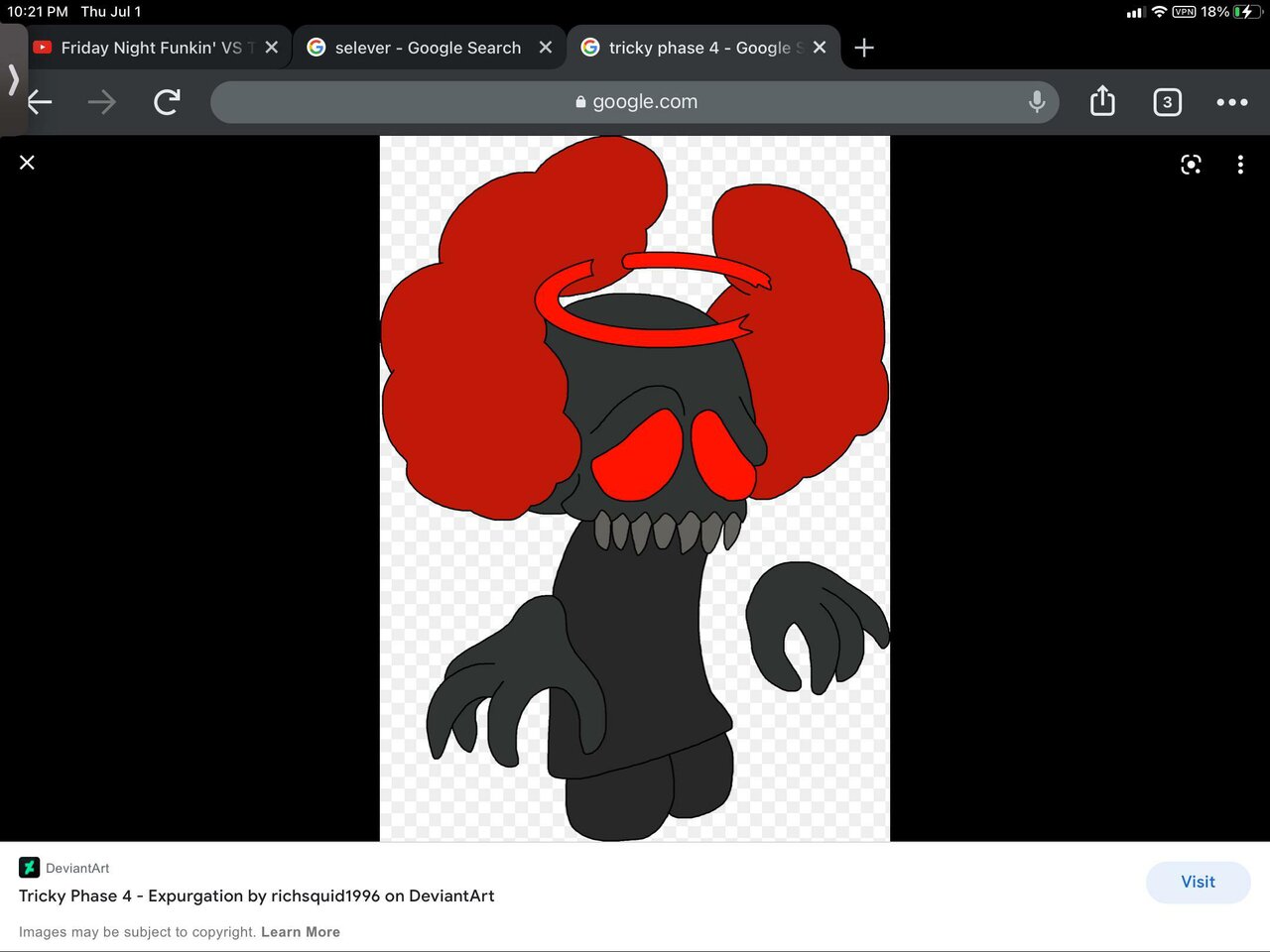This screenshot has width=1270, height=952.
Task: Close the Friday Night Funkin' tab
Action: click(x=271, y=47)
